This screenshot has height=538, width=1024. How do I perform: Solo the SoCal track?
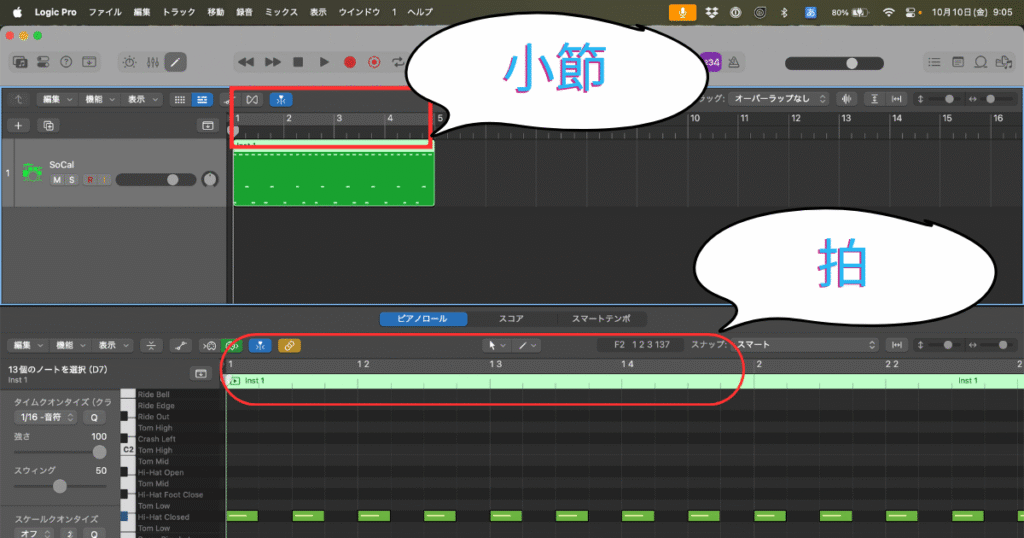(x=72, y=180)
